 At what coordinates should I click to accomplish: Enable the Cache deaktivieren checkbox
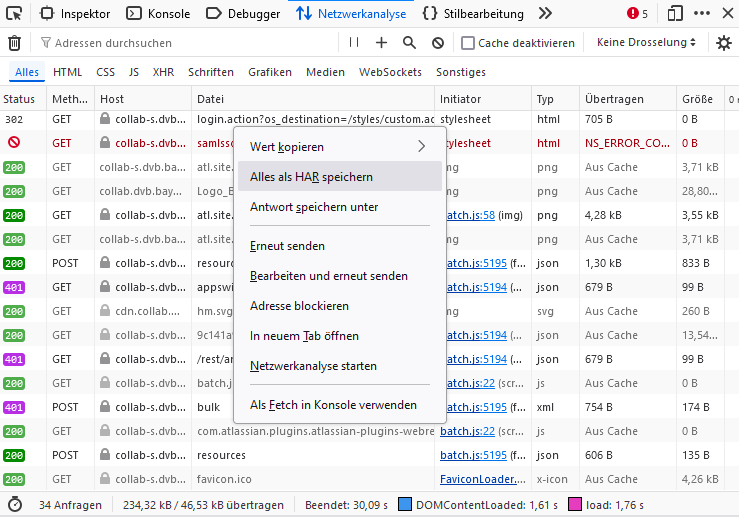468,43
